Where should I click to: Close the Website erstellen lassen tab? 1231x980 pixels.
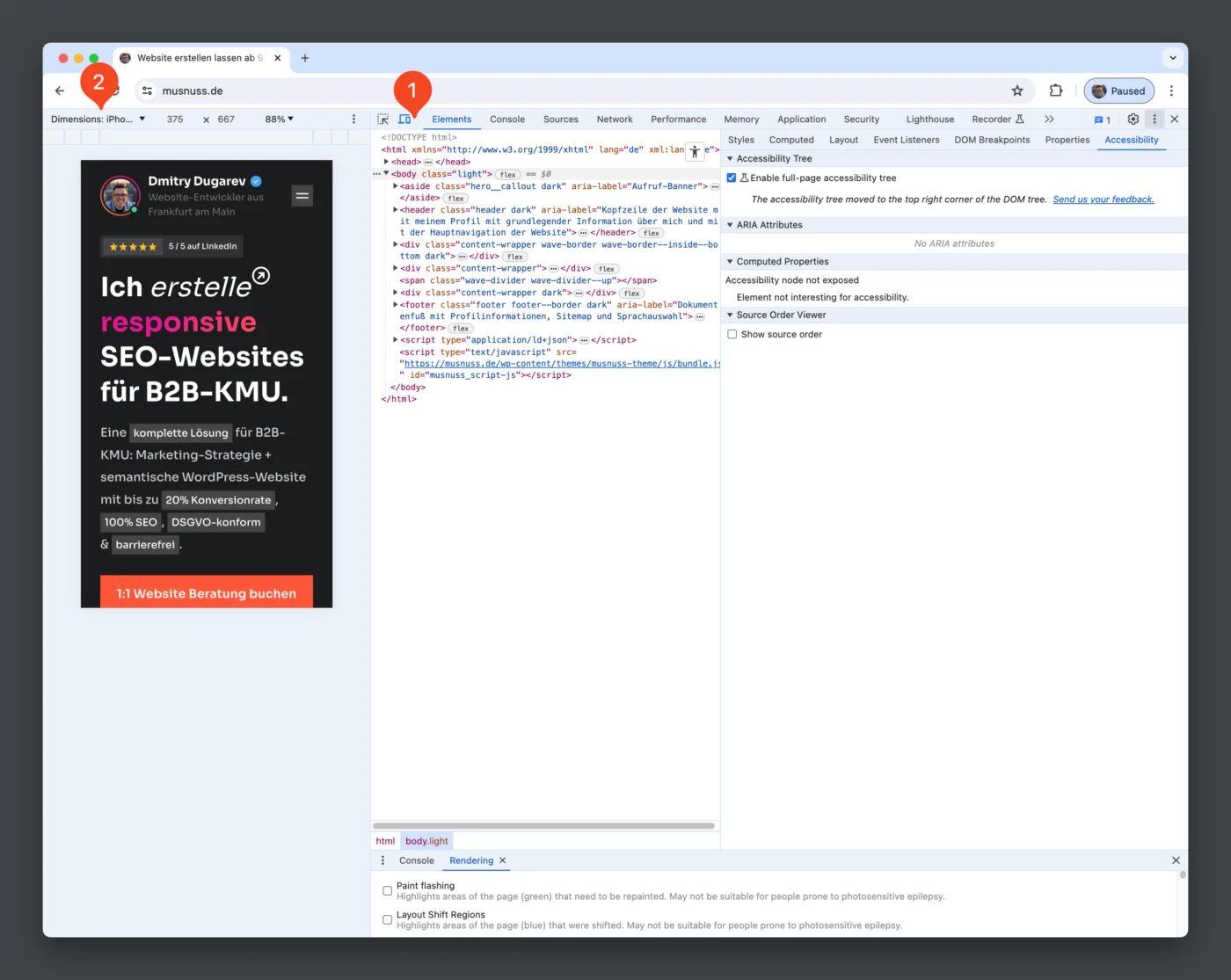(278, 58)
